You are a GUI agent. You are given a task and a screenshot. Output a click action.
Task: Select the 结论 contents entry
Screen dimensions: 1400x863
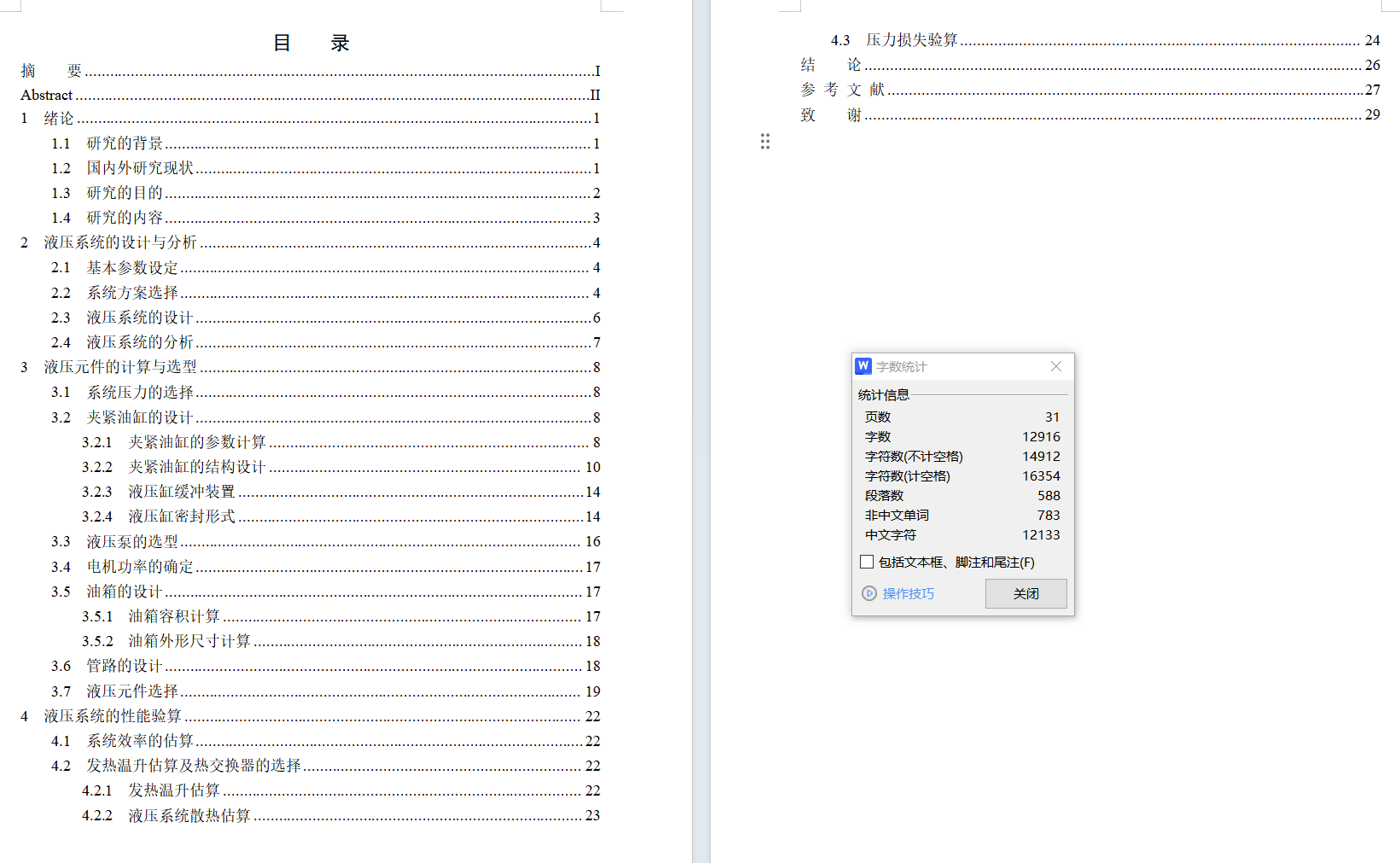tap(832, 64)
